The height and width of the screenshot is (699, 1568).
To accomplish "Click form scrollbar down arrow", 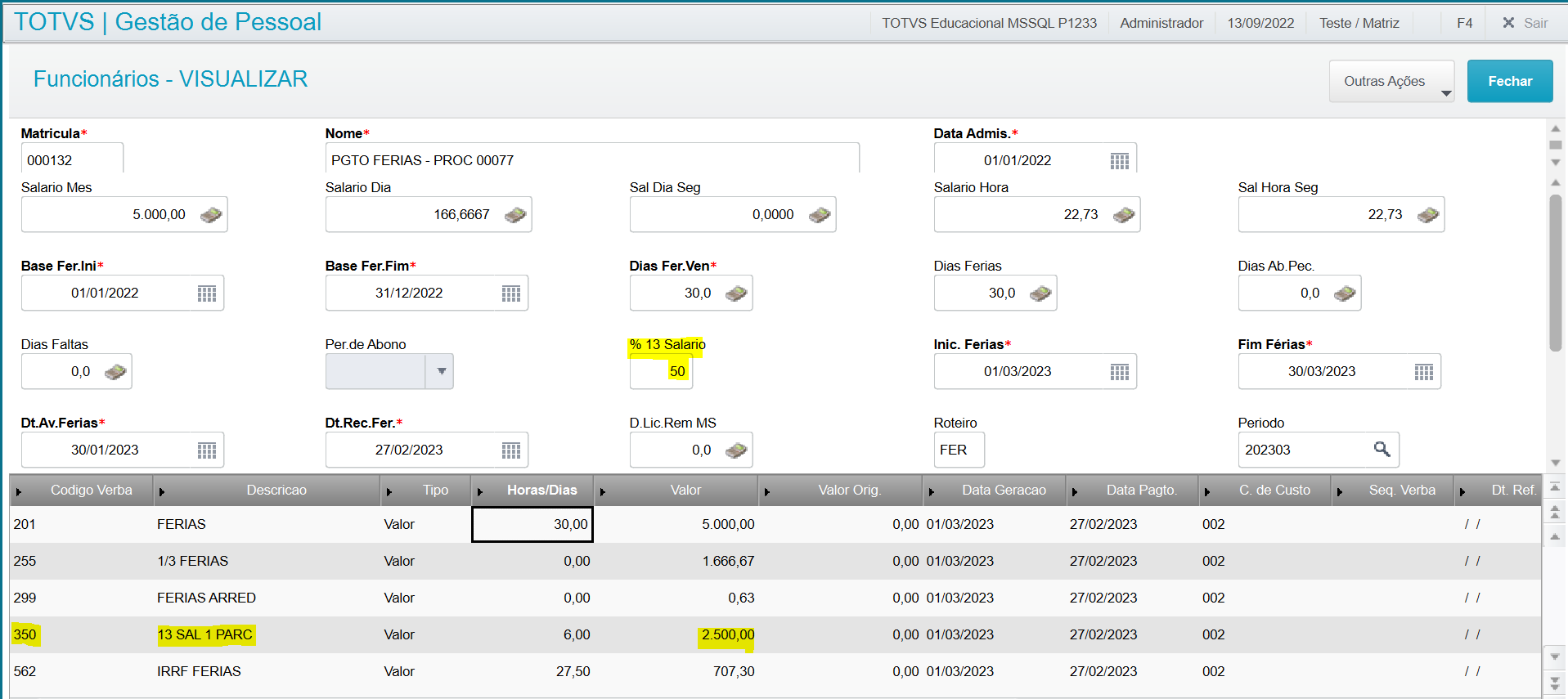I will coord(1555,463).
